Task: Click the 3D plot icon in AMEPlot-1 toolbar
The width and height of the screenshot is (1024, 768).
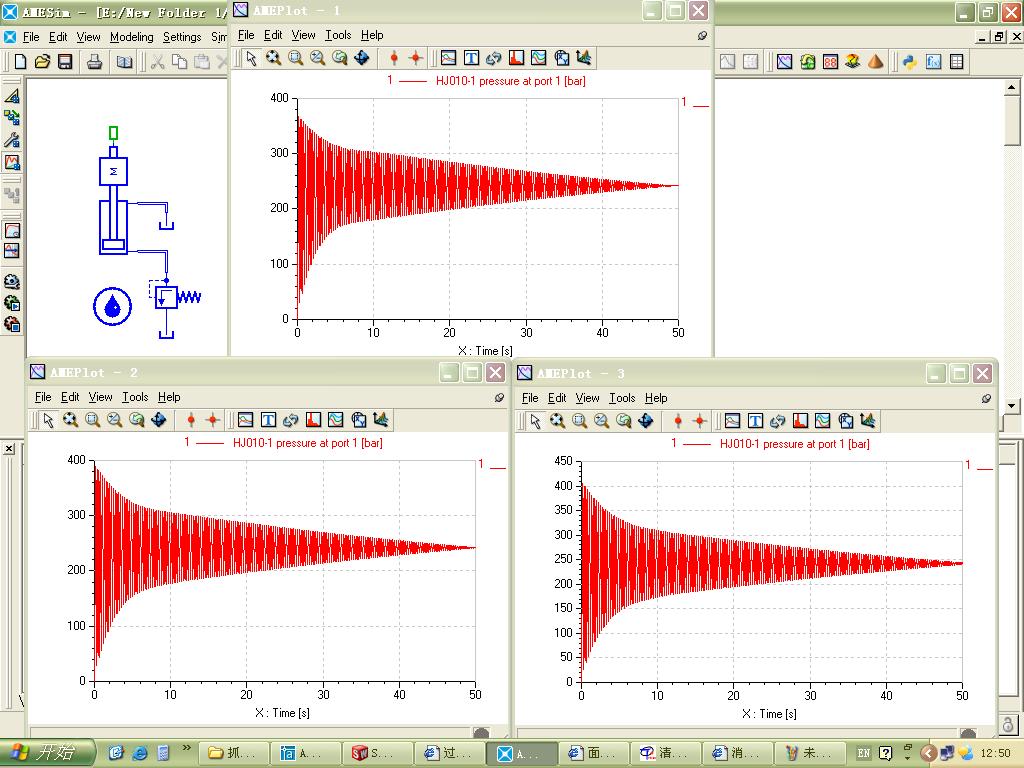Action: pyautogui.click(x=584, y=58)
